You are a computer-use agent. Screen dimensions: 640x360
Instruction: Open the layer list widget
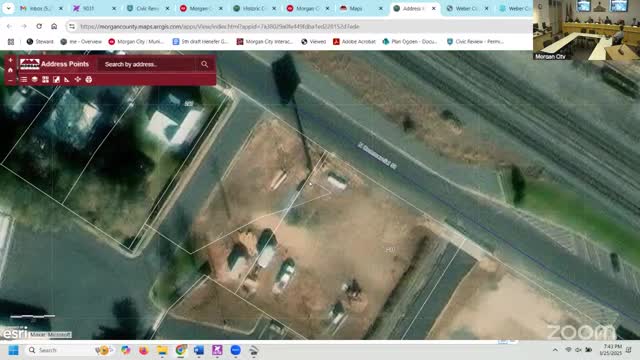(35, 80)
